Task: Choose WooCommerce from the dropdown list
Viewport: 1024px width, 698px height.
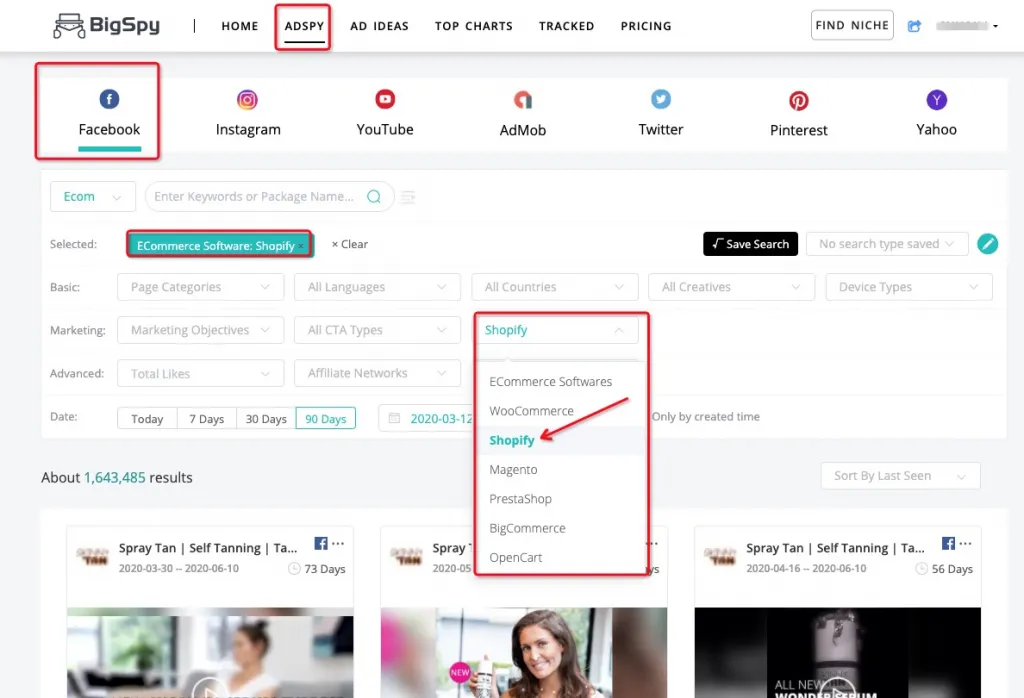Action: pyautogui.click(x=531, y=411)
